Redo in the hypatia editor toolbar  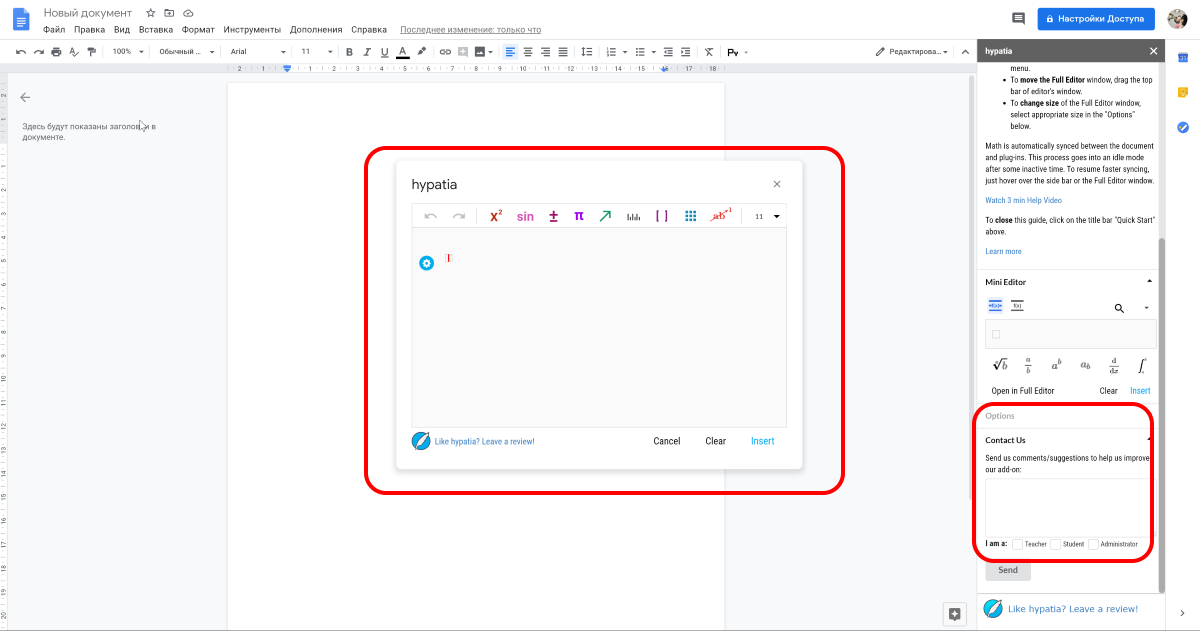pos(458,216)
